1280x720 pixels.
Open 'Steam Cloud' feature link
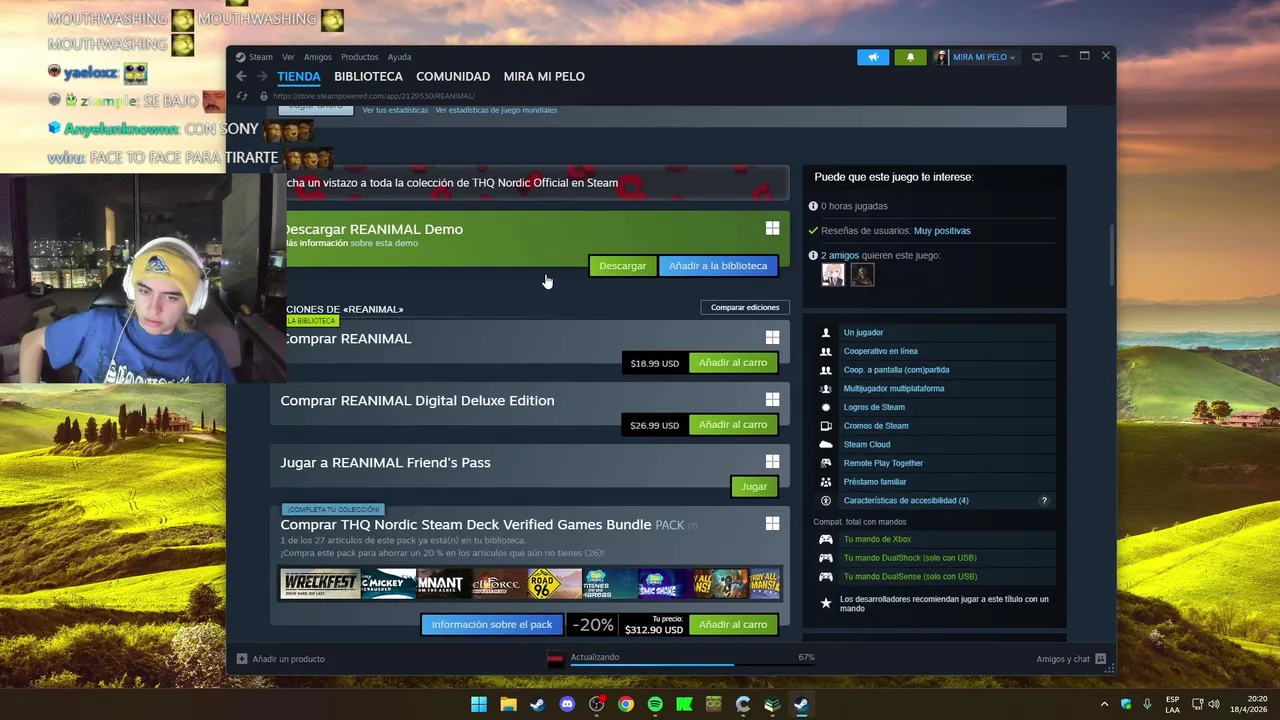[867, 445]
